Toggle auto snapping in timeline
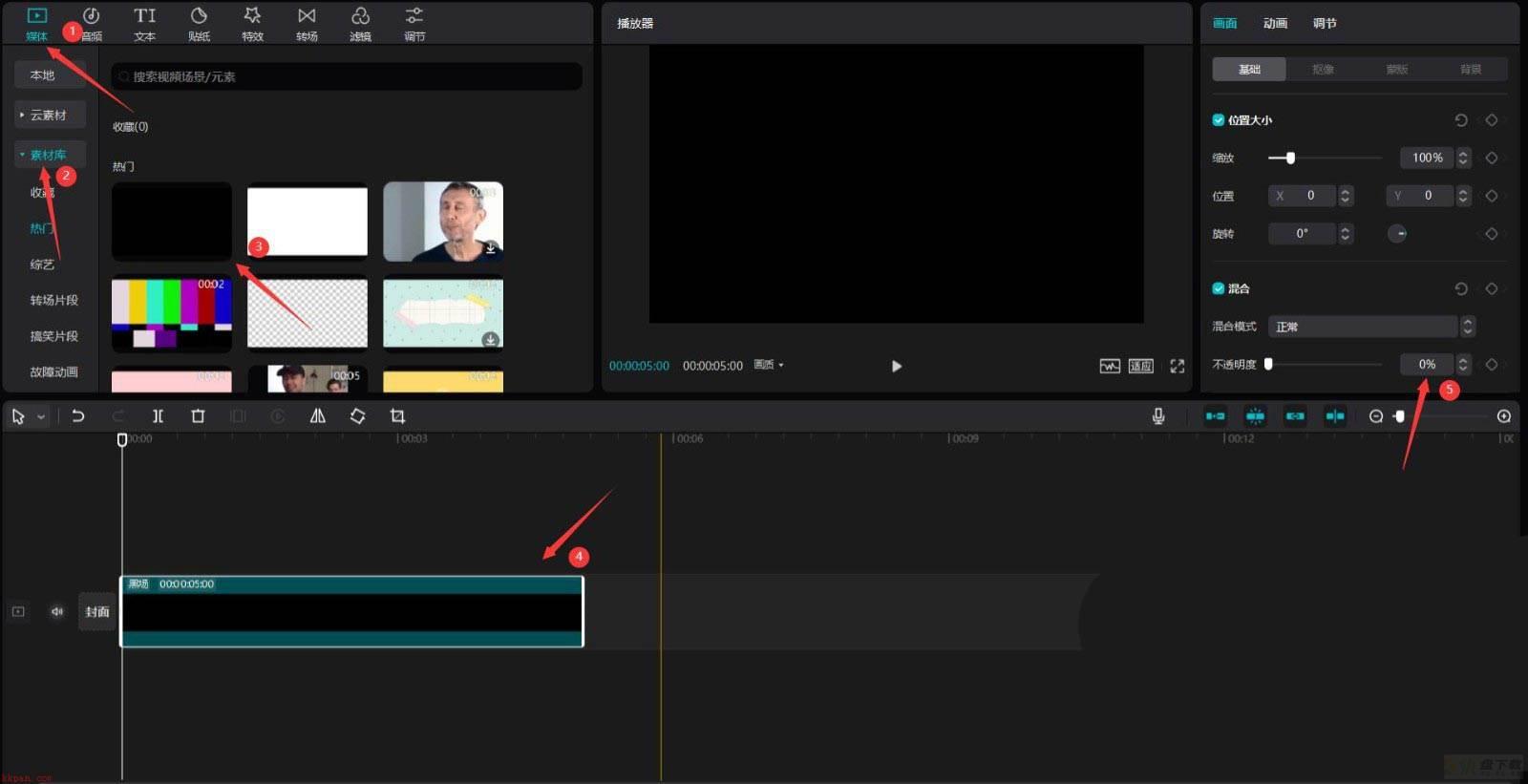Image resolution: width=1528 pixels, height=784 pixels. click(x=1255, y=416)
